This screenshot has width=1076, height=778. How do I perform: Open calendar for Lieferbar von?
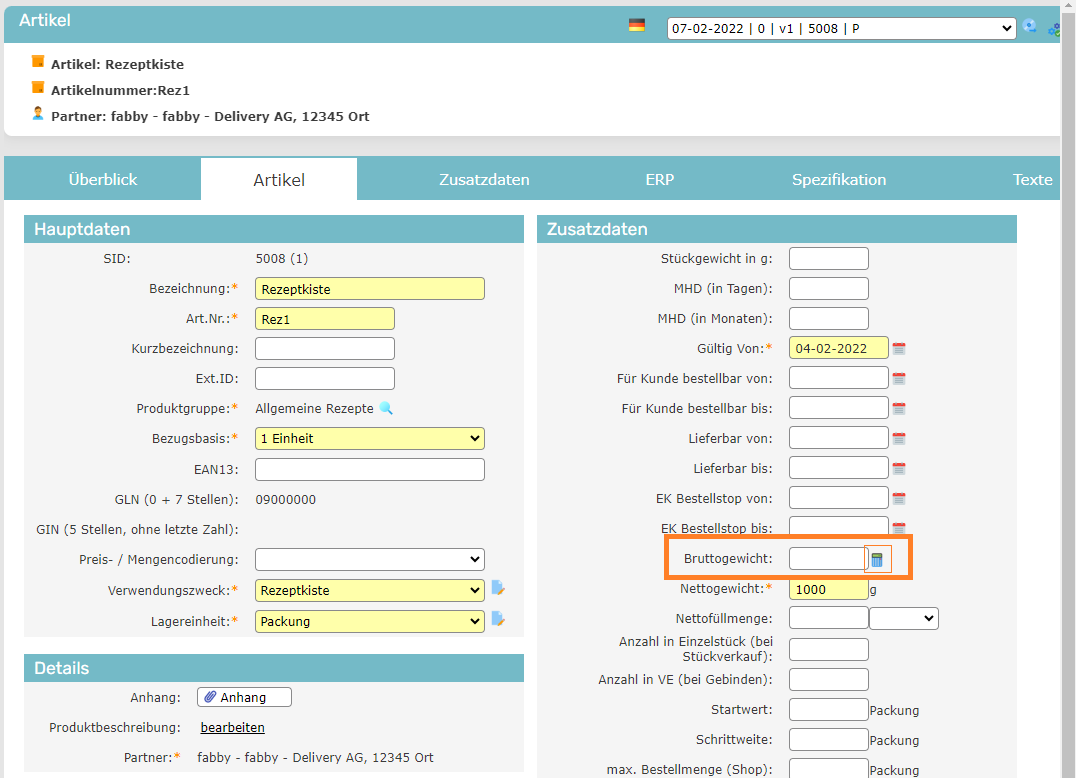tap(899, 439)
